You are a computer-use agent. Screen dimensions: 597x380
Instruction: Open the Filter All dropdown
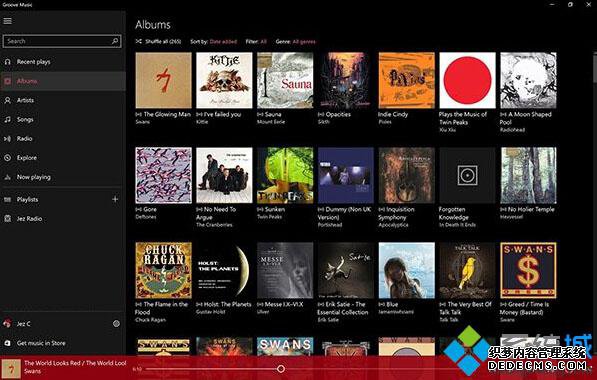pos(263,42)
